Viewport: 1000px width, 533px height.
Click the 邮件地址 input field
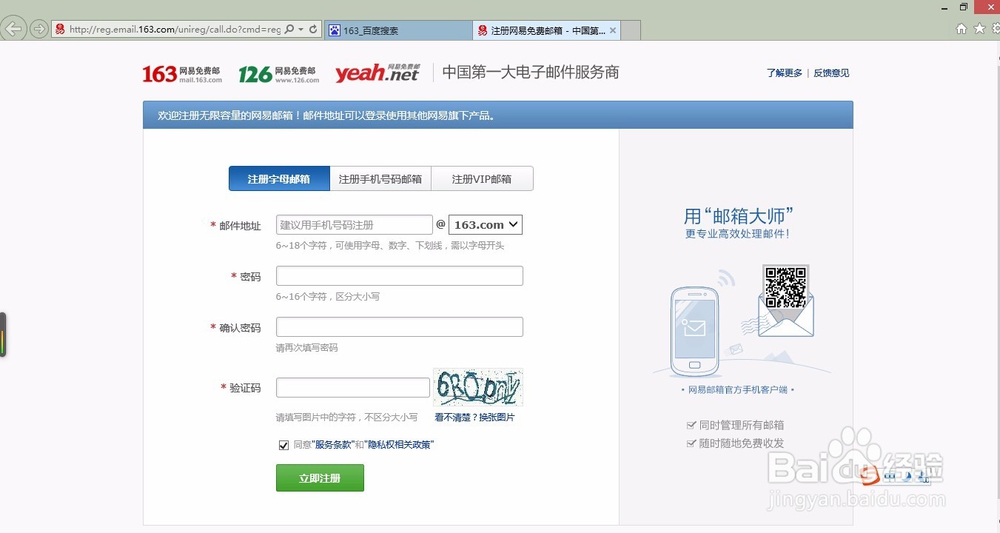pos(354,224)
